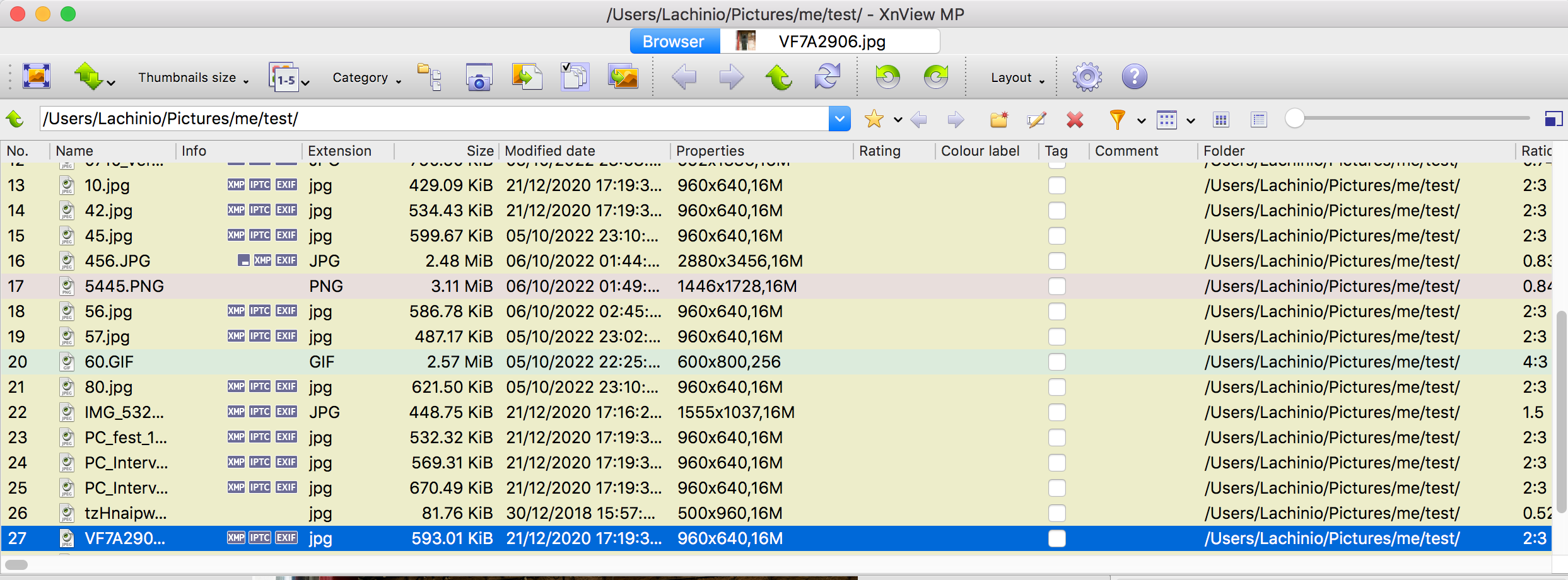Open the Layout dropdown

1018,78
